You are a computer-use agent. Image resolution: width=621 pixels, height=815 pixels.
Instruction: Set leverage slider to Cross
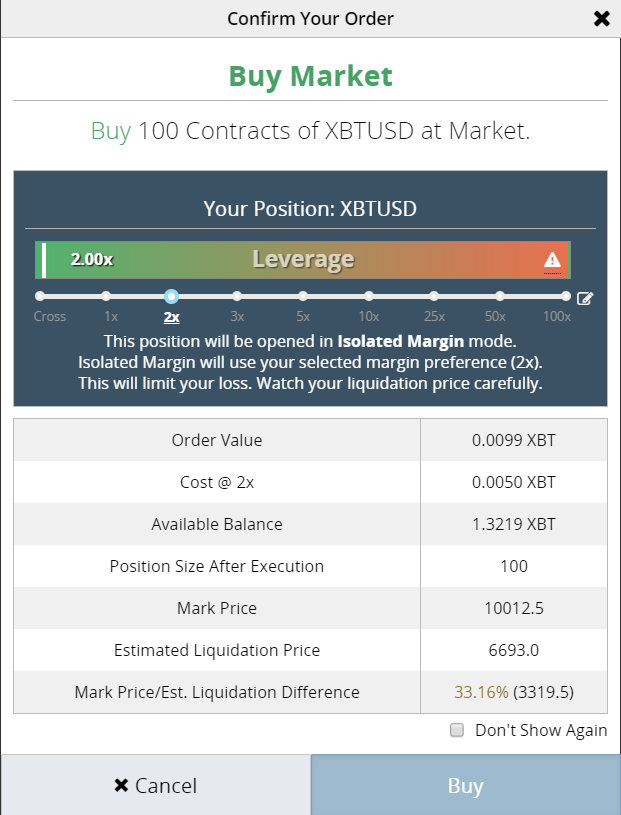tap(40, 296)
